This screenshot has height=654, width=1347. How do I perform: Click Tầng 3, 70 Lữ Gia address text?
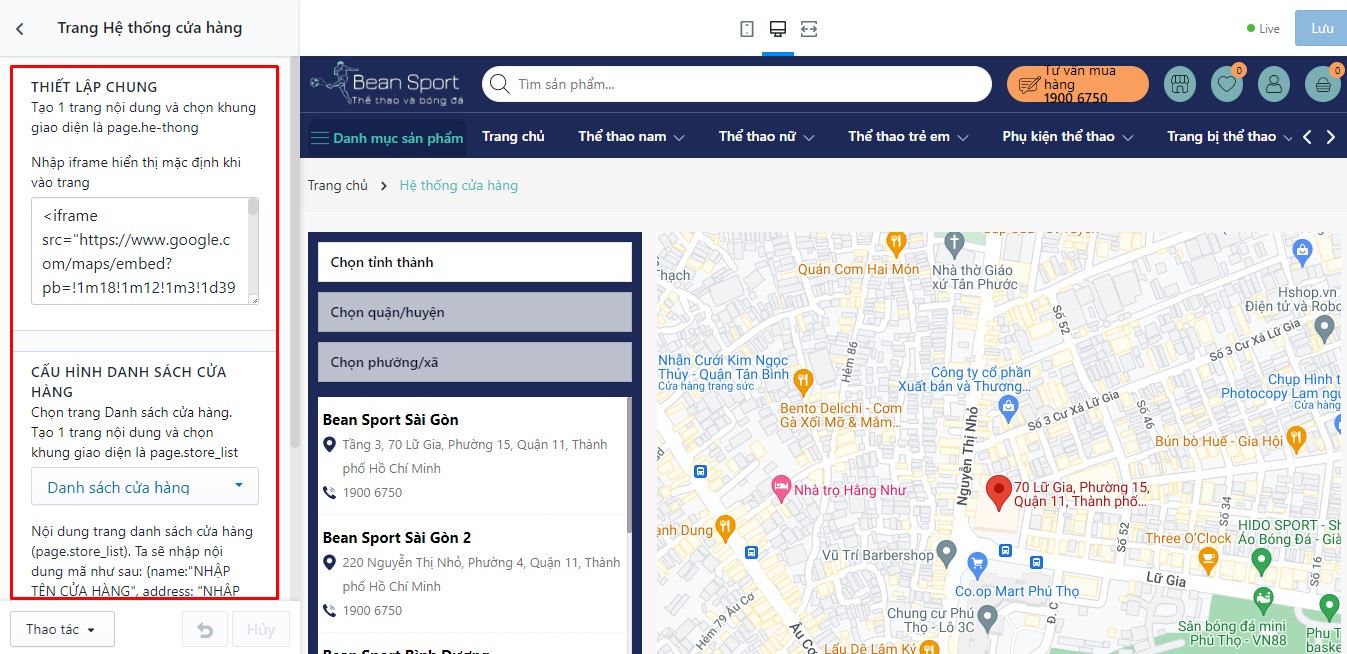[x=475, y=457]
